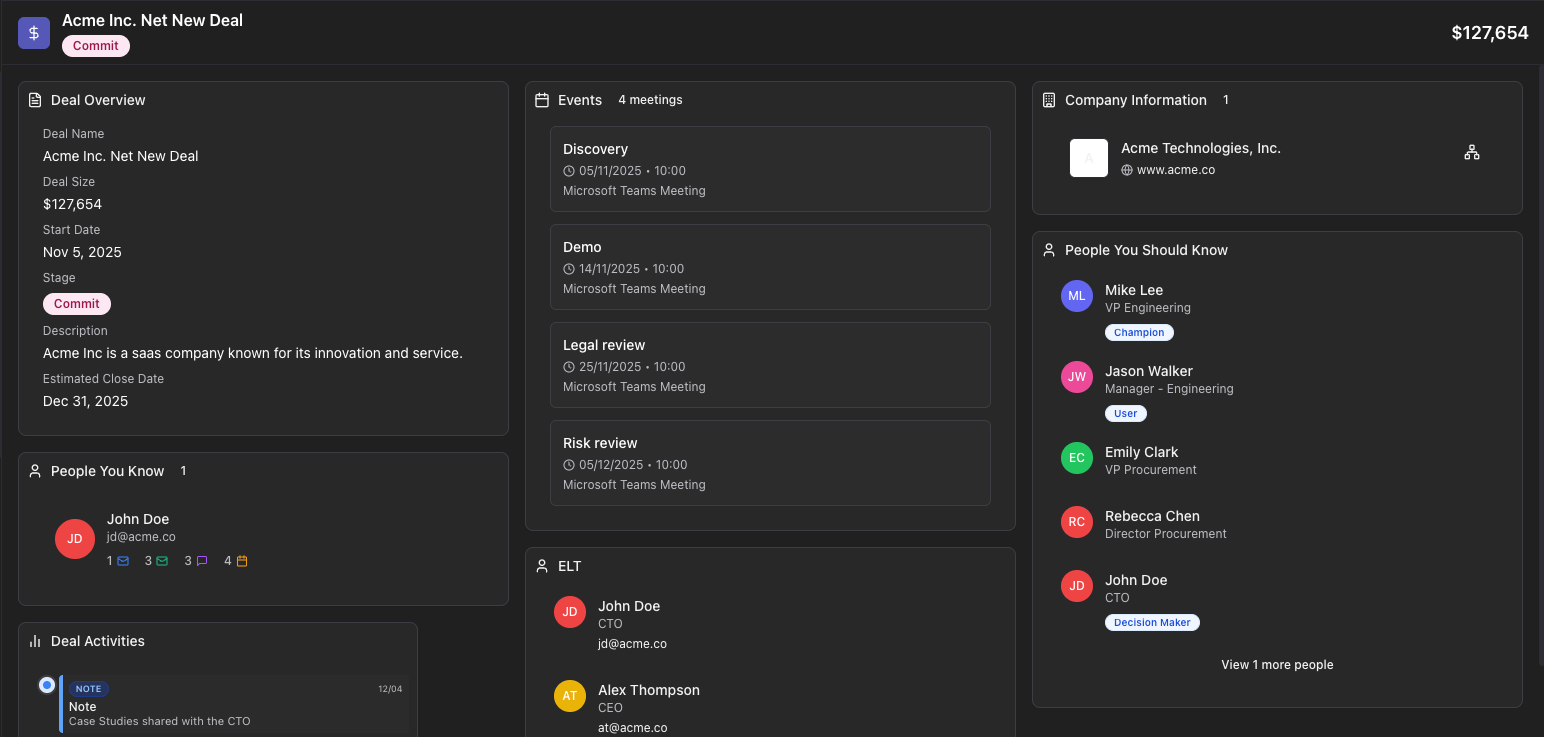Expand View 1 more people
1544x737 pixels.
1277,664
